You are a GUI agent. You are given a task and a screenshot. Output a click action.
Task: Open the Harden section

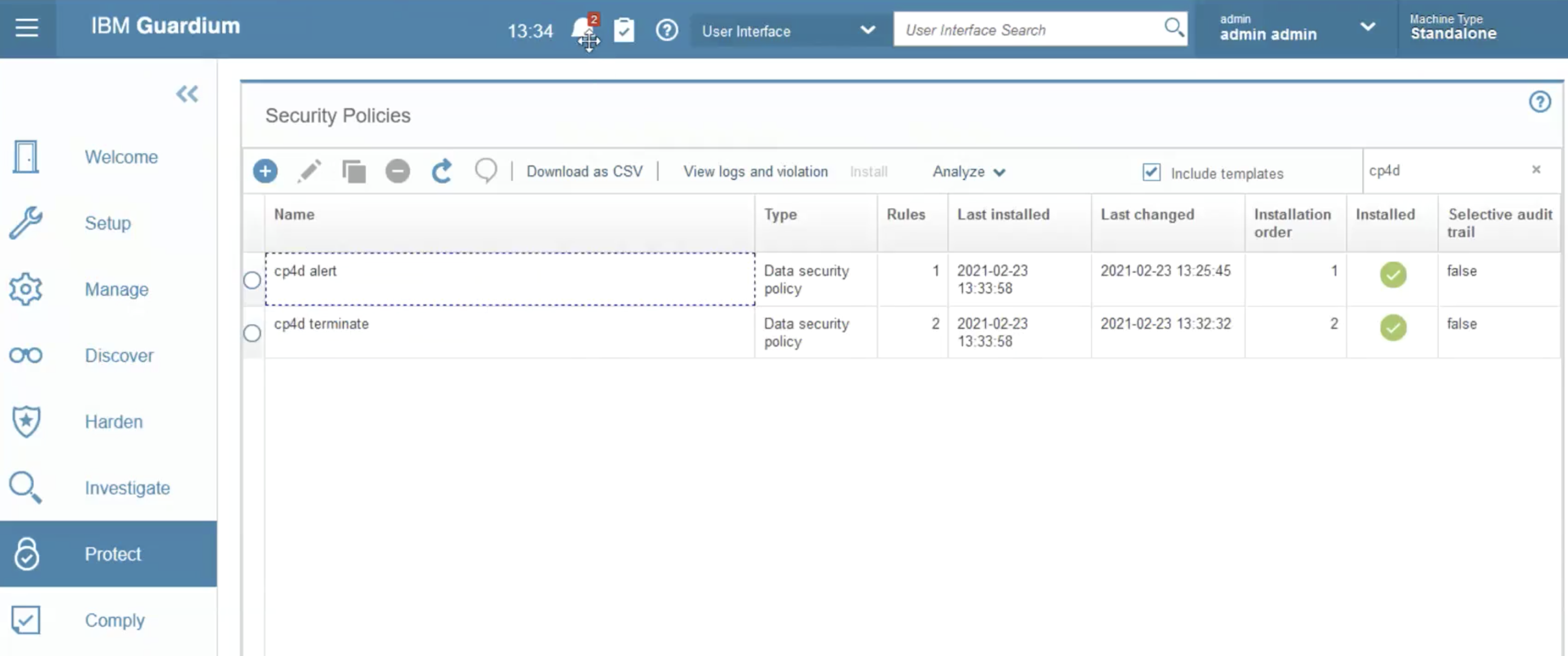(114, 422)
